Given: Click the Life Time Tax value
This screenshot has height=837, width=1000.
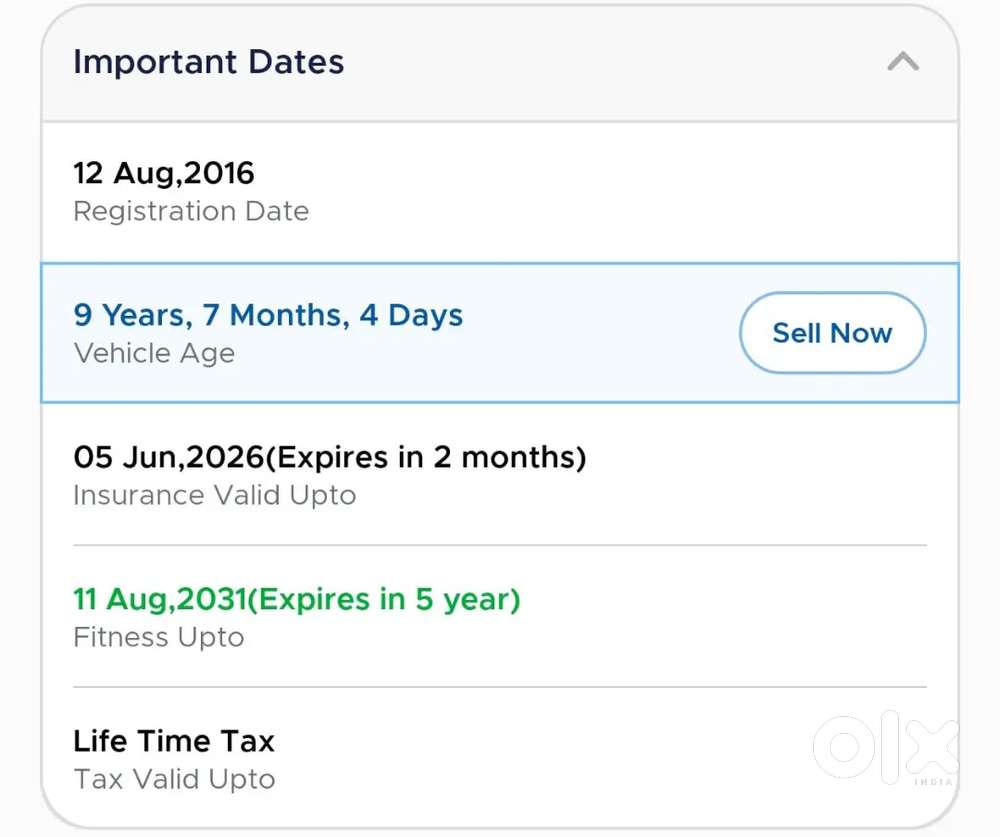Looking at the screenshot, I should [x=173, y=741].
